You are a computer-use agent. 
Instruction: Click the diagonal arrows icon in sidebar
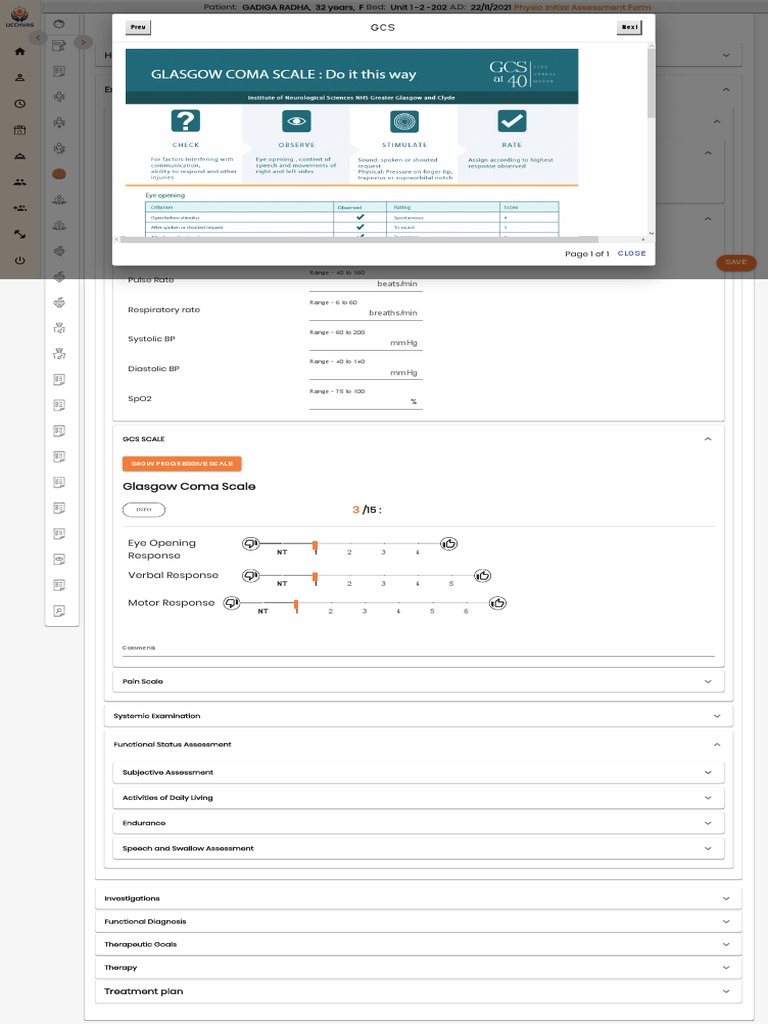click(x=20, y=234)
